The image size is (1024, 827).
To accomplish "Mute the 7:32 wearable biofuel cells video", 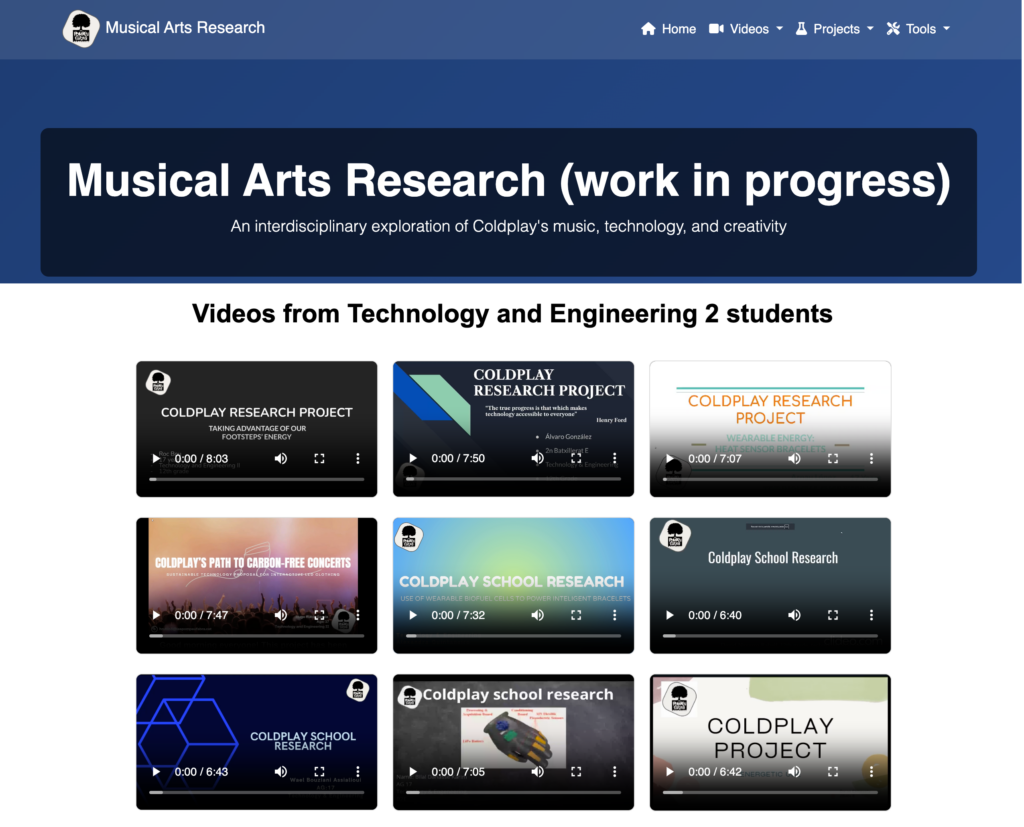I will 538,615.
